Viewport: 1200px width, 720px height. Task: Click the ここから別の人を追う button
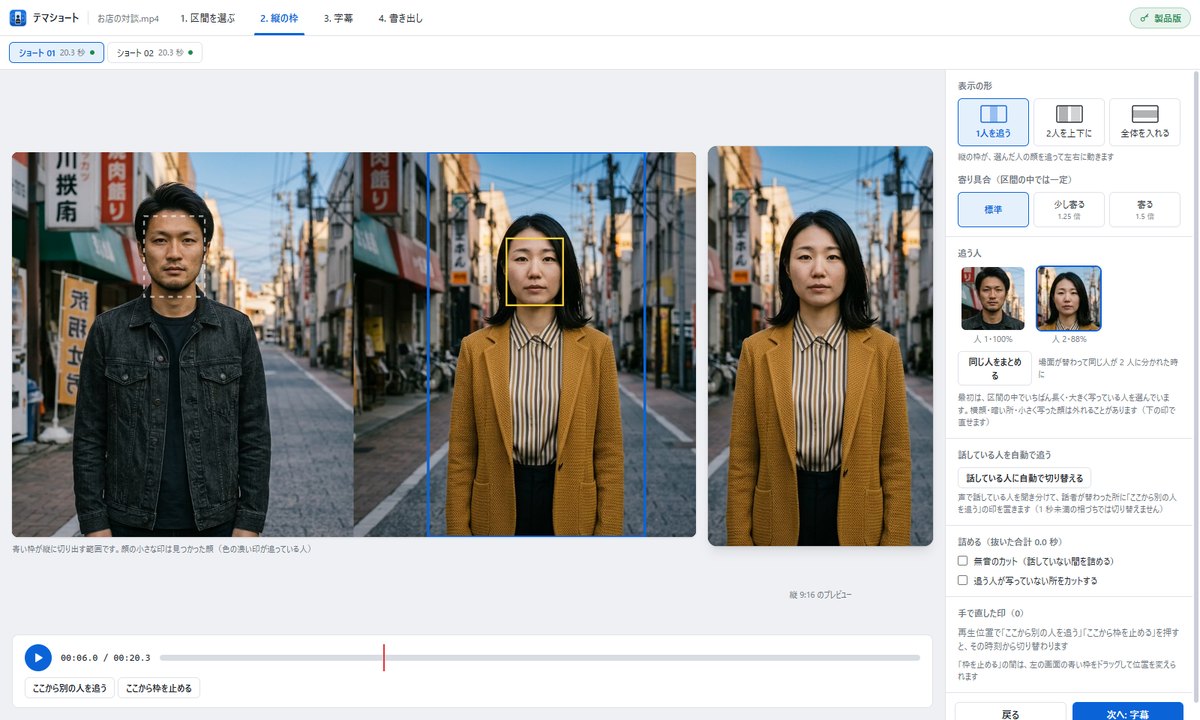tap(70, 688)
